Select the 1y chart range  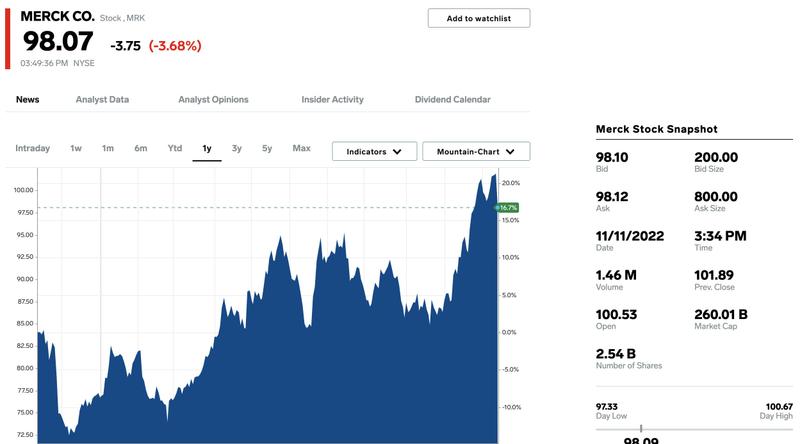[207, 149]
